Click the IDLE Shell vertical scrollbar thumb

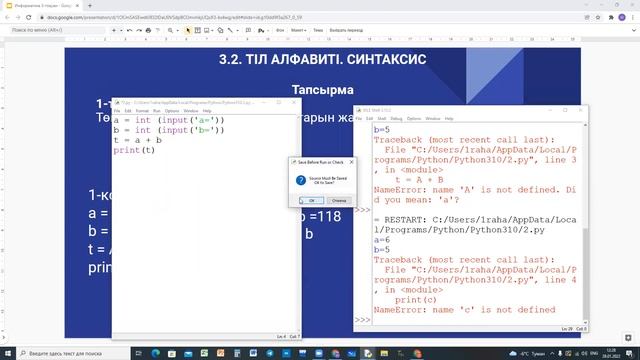[x=585, y=273]
